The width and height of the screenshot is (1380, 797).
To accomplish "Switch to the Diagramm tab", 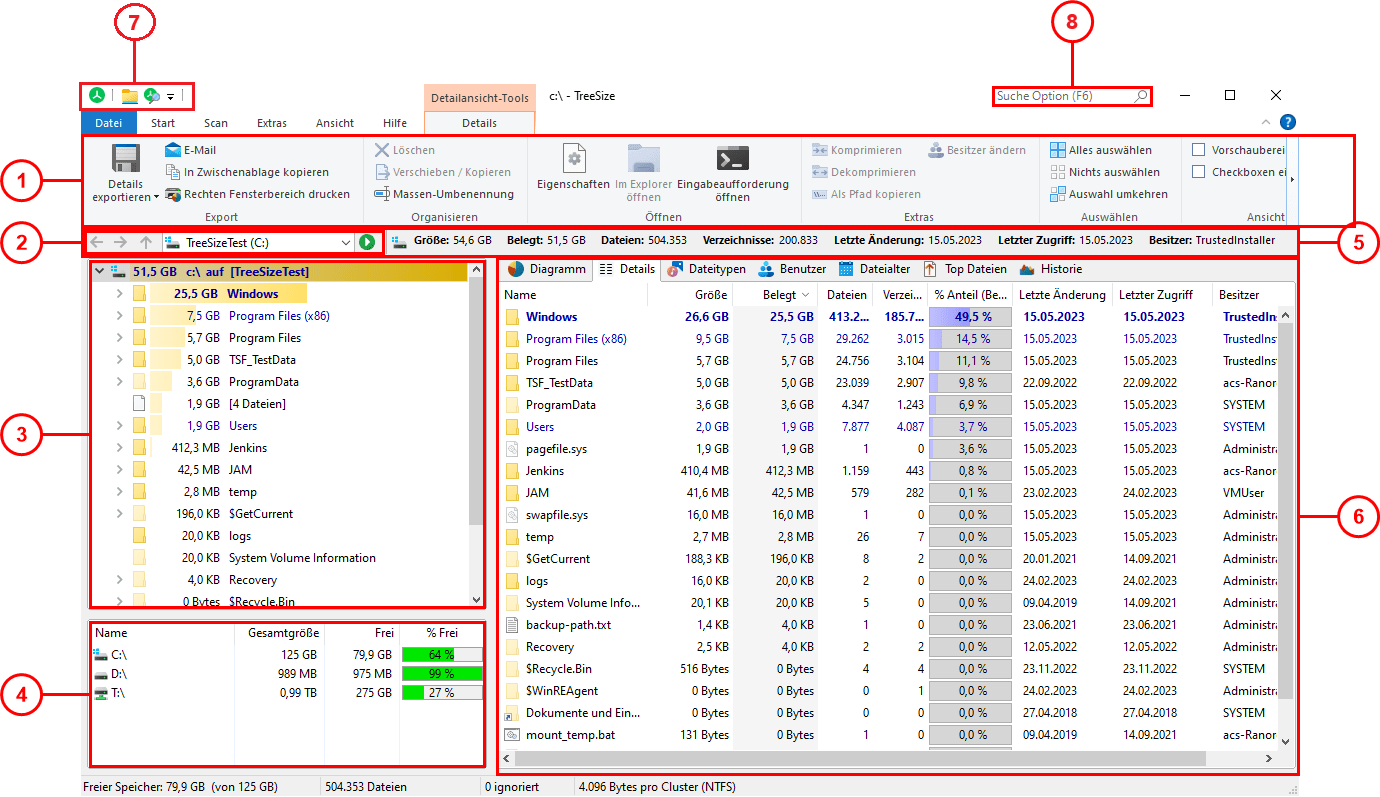I will pyautogui.click(x=547, y=269).
